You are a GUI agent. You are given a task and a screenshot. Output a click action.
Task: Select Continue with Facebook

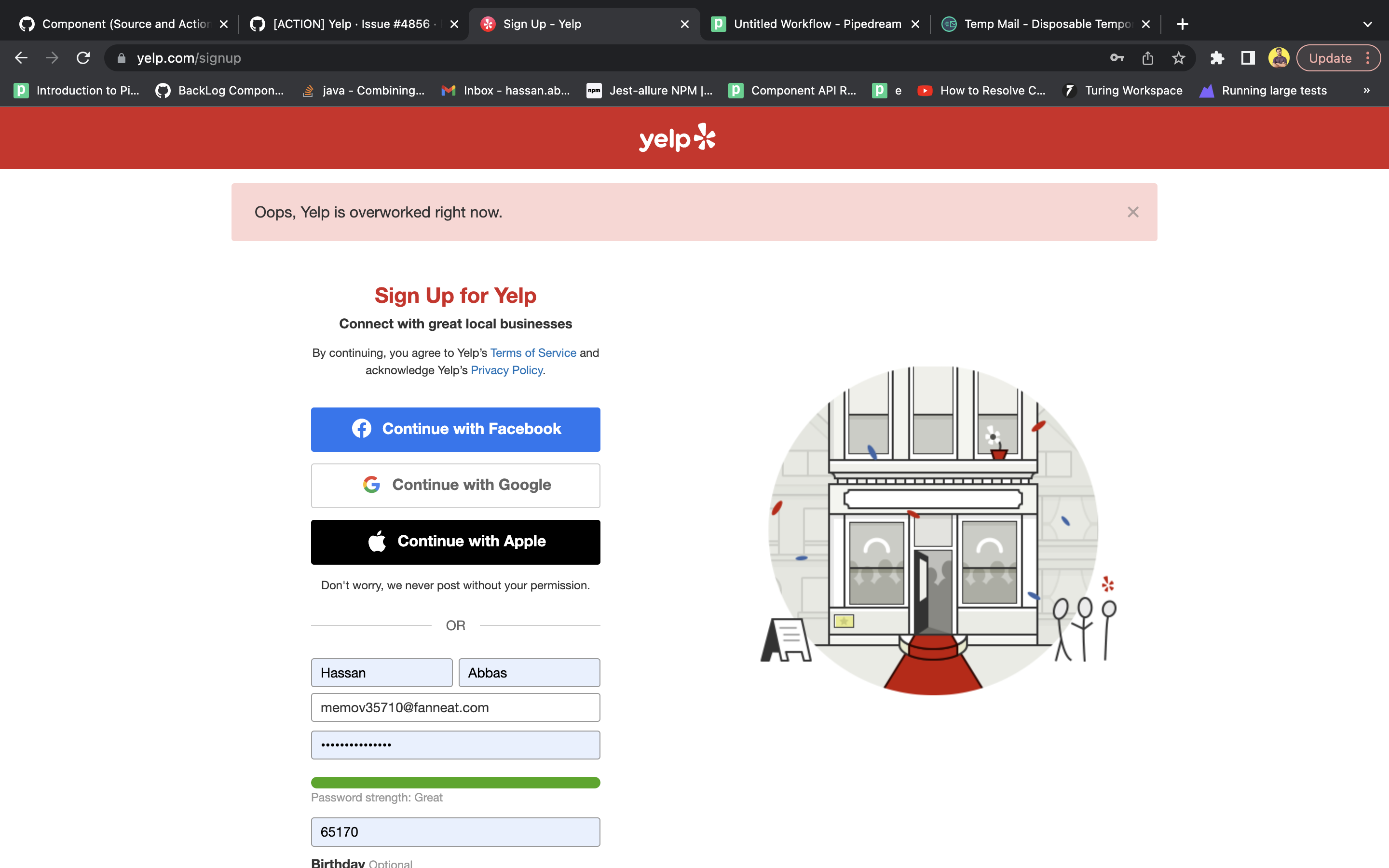[455, 429]
